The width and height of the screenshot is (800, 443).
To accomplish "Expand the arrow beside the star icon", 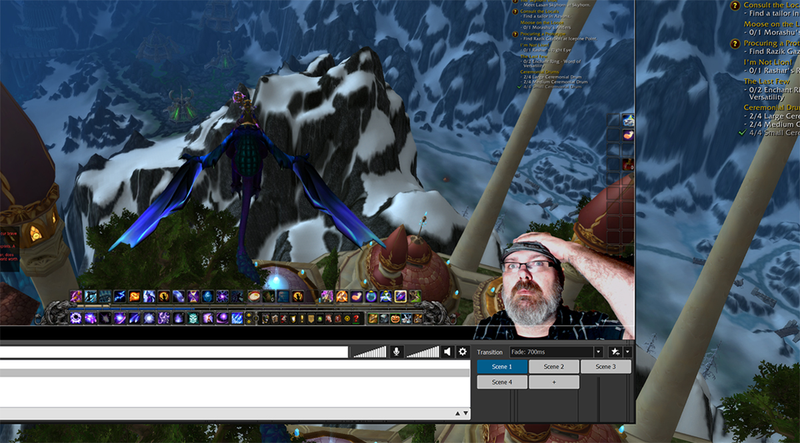I will [628, 352].
